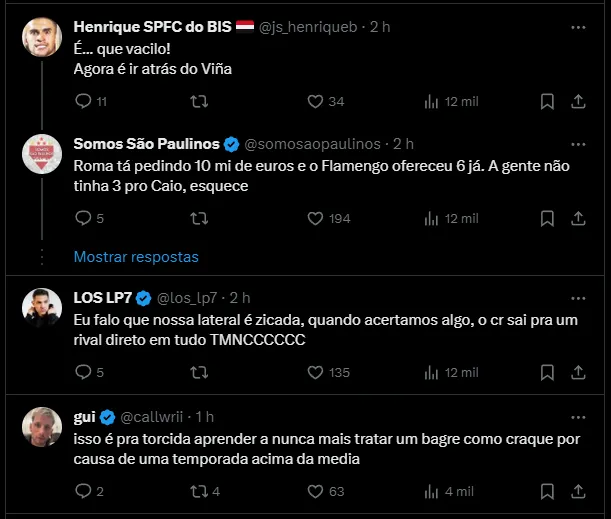
Task: Open the @callwrii profile handle
Action: [x=154, y=416]
